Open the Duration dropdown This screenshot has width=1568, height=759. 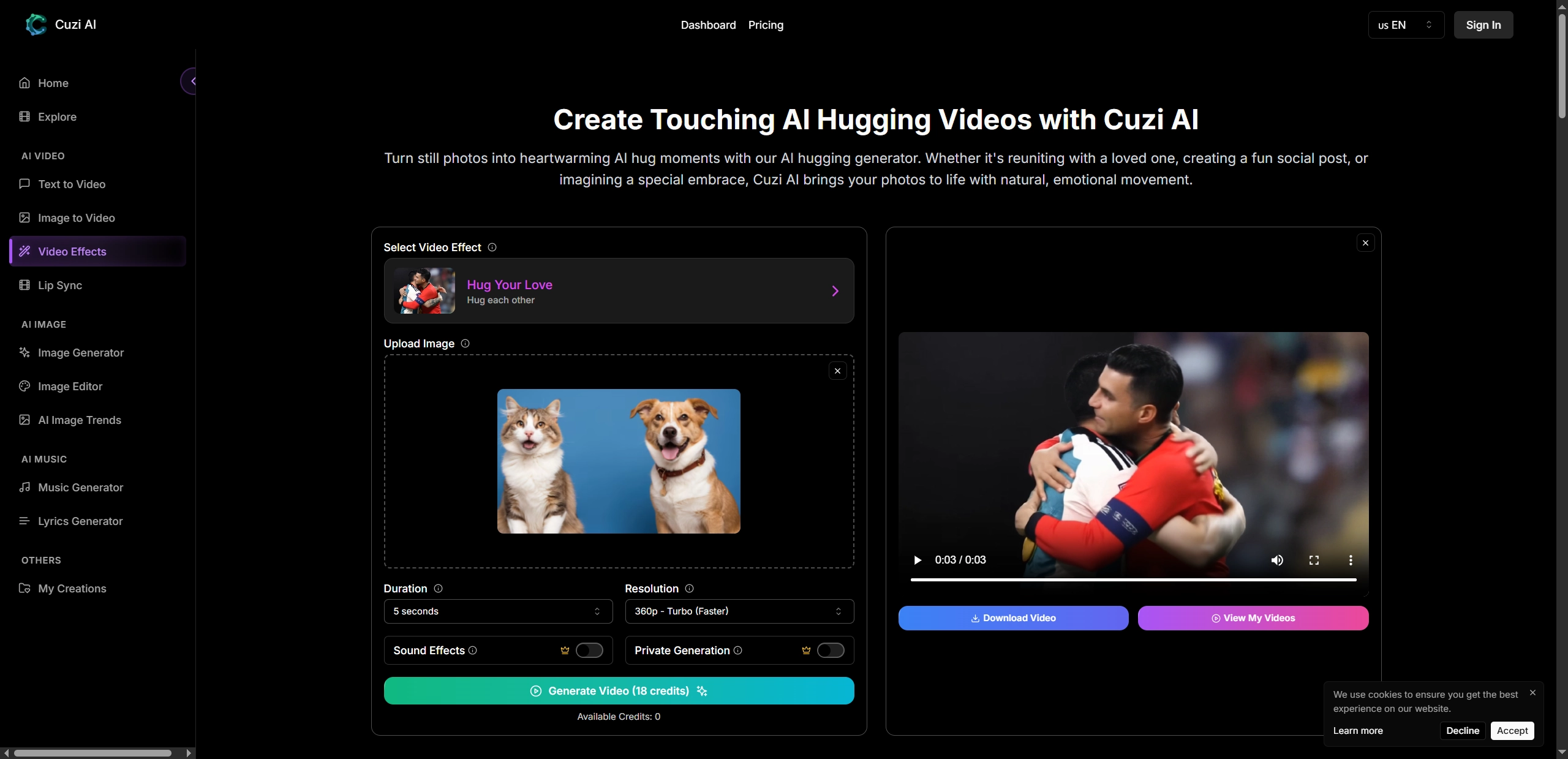pos(497,611)
